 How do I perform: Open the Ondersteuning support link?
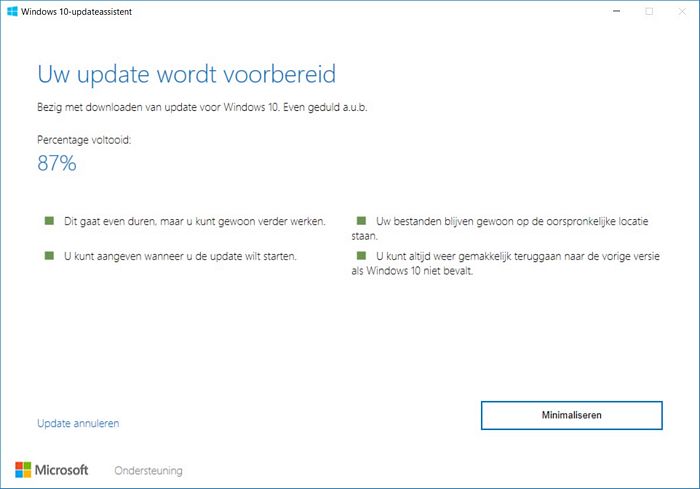click(x=148, y=471)
